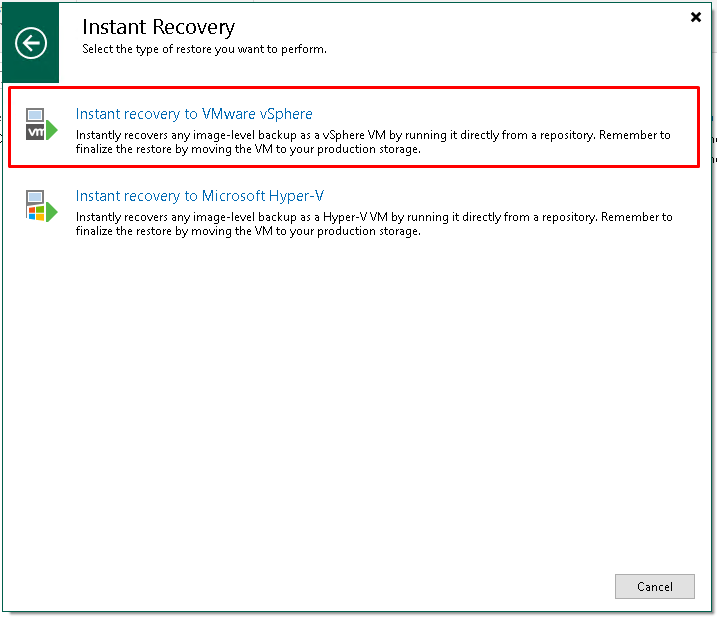Click the 'Select the type of restore' subtitle

click(204, 49)
